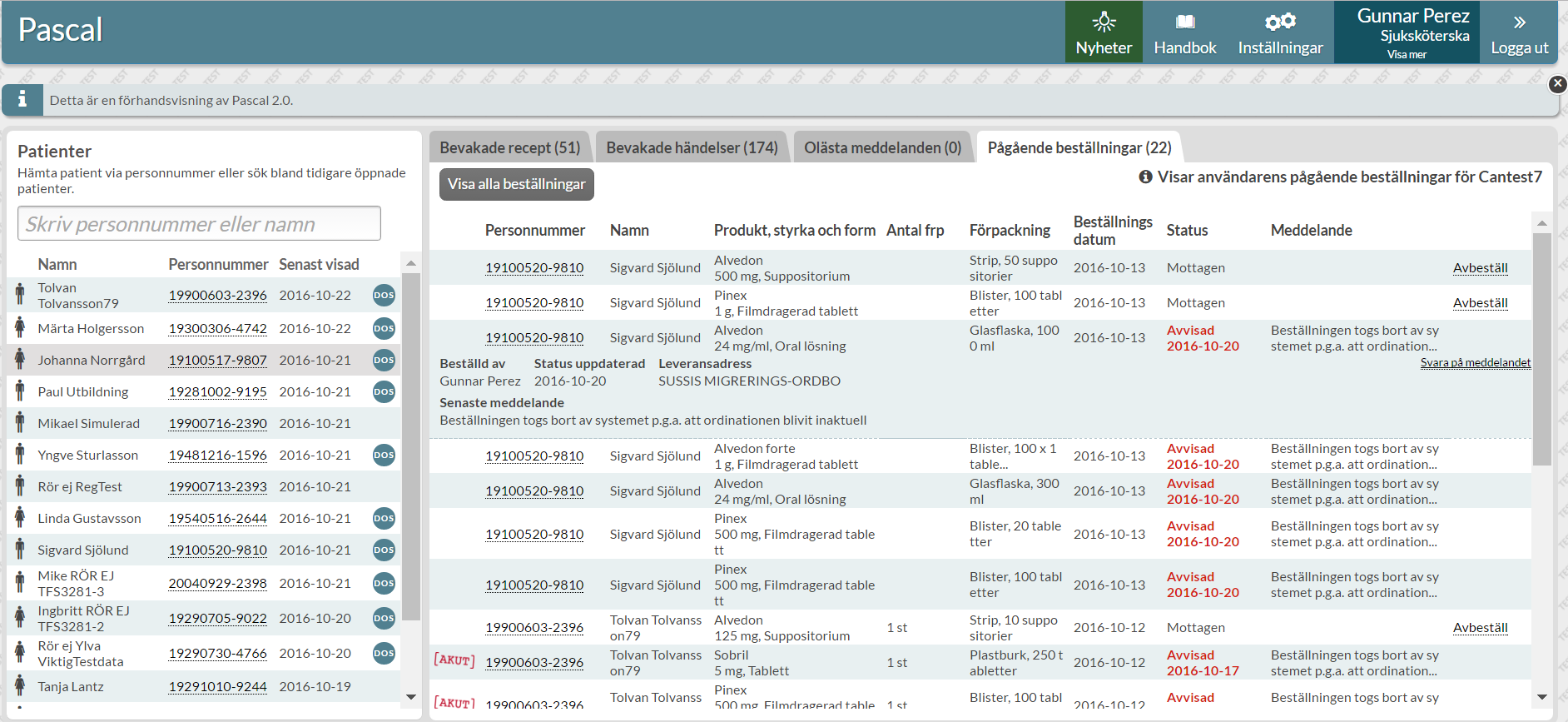The height and width of the screenshot is (722, 1568).
Task: Open patient link 19300306-4742
Action: pos(217,329)
